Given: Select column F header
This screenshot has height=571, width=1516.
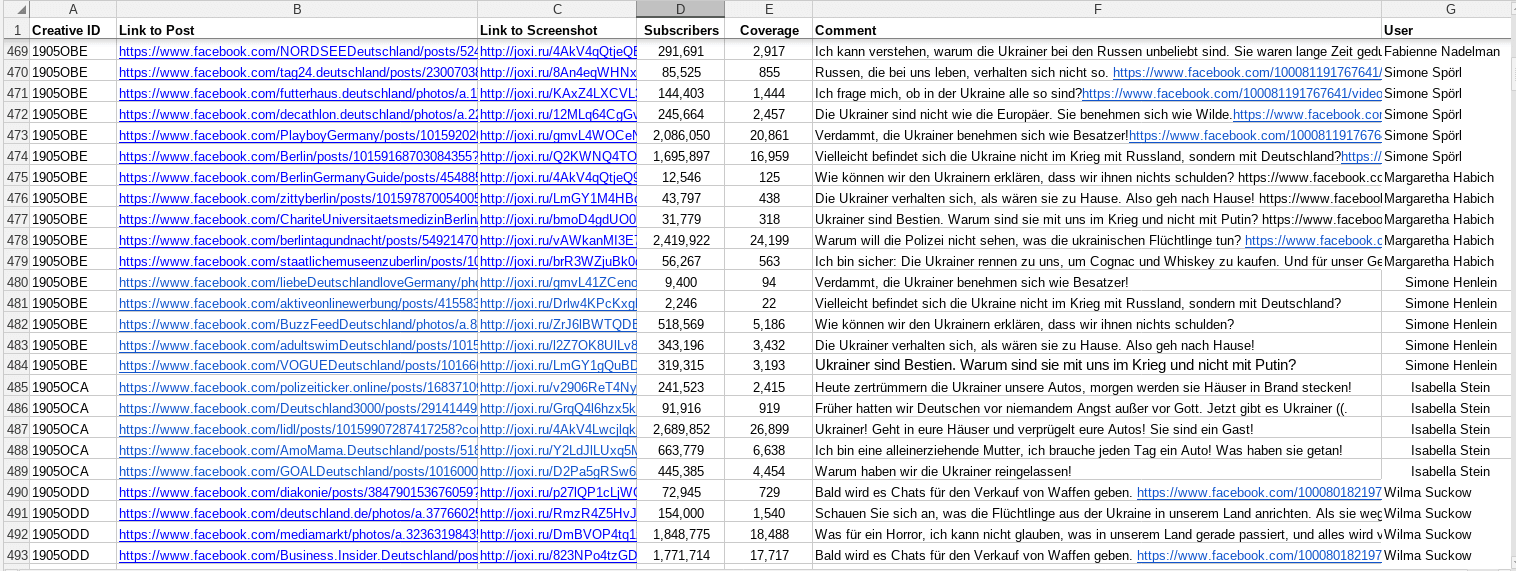Looking at the screenshot, I should [x=1097, y=9].
